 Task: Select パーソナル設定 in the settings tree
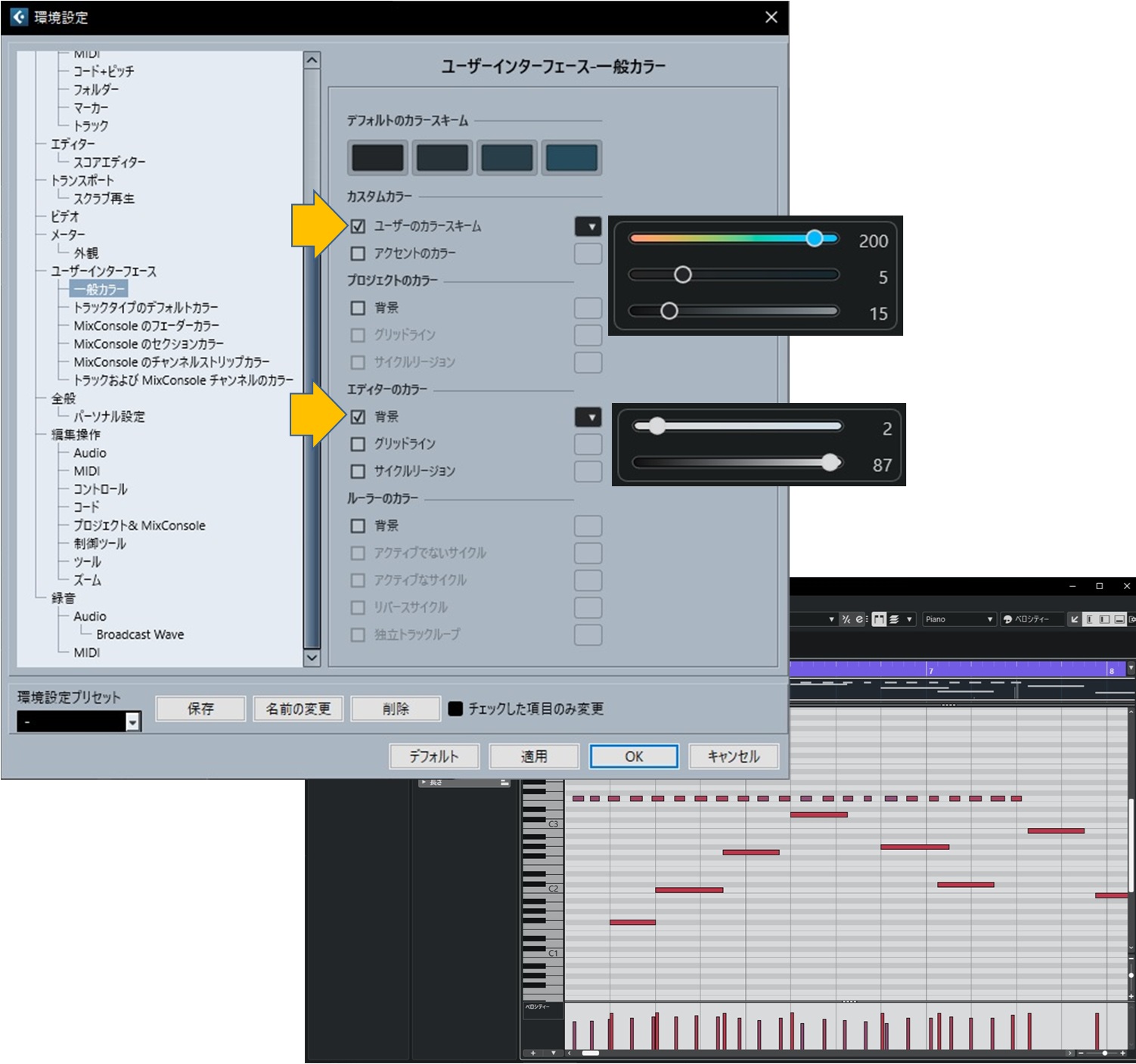[x=109, y=417]
